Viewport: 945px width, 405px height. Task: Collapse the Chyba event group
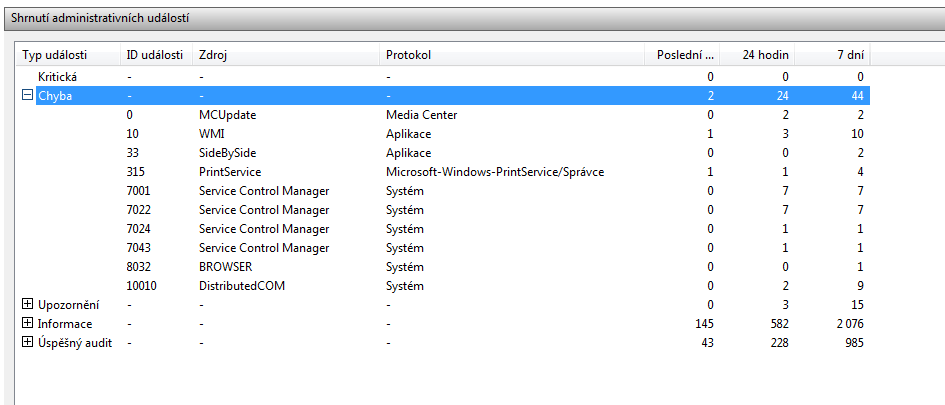tap(27, 96)
